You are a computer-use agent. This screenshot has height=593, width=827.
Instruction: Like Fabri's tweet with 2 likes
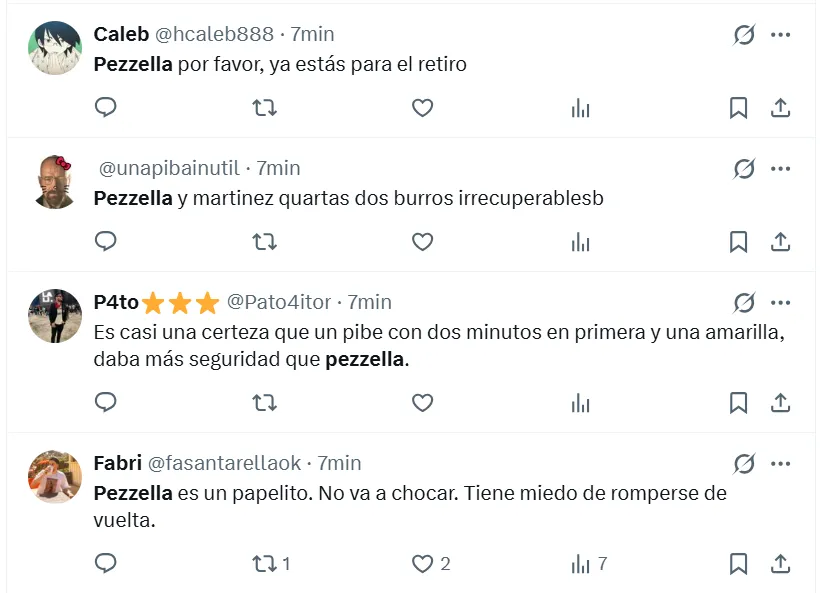[x=423, y=564]
